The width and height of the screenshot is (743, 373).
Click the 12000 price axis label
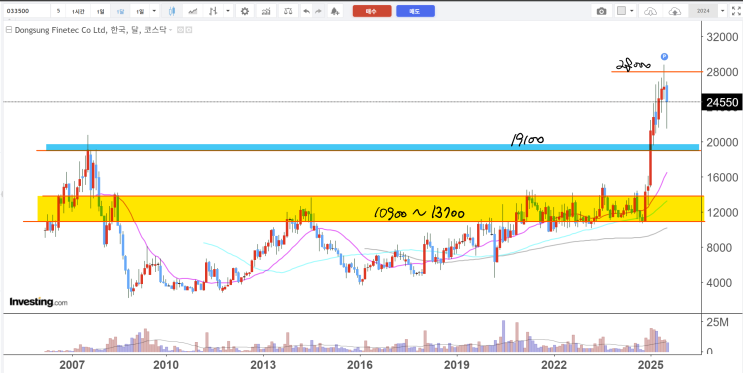coord(722,212)
